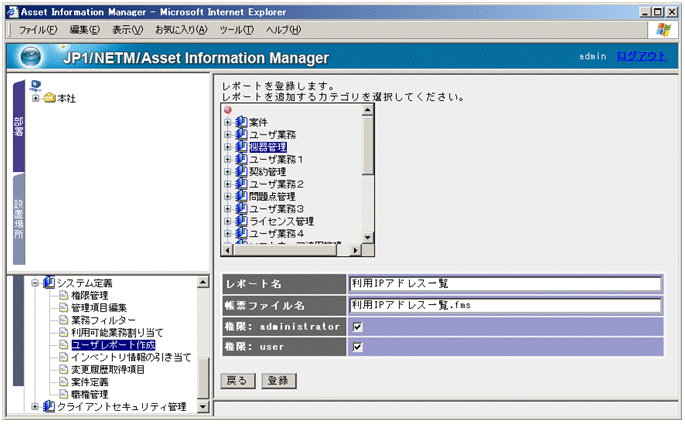Click the ログアウト link
This screenshot has width=685, height=424.
641,56
